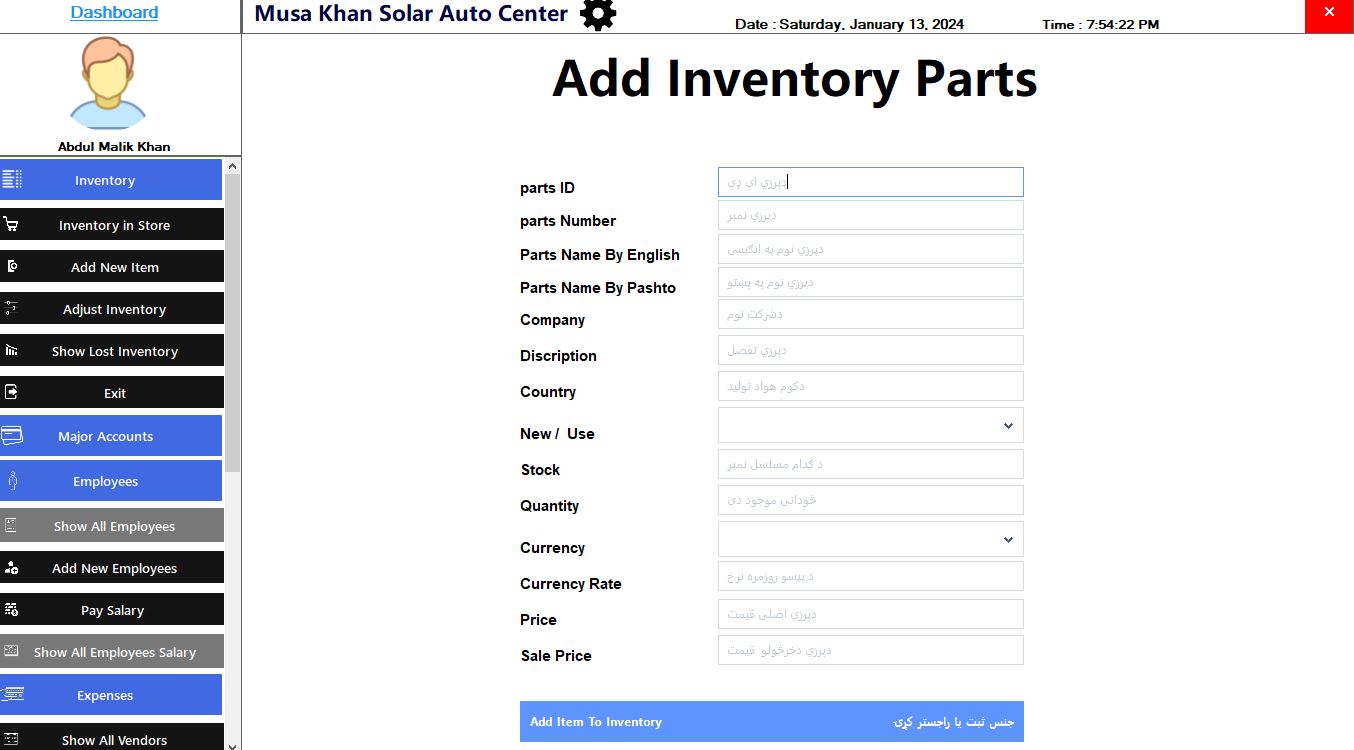Click the parts Number input field

[870, 216]
